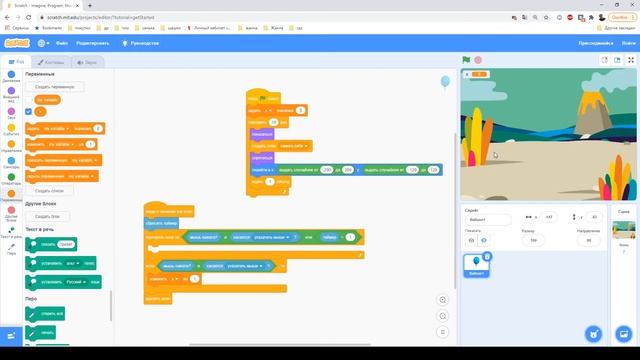
Task: Click the workspace vertical scrollbar
Action: [x=455, y=210]
